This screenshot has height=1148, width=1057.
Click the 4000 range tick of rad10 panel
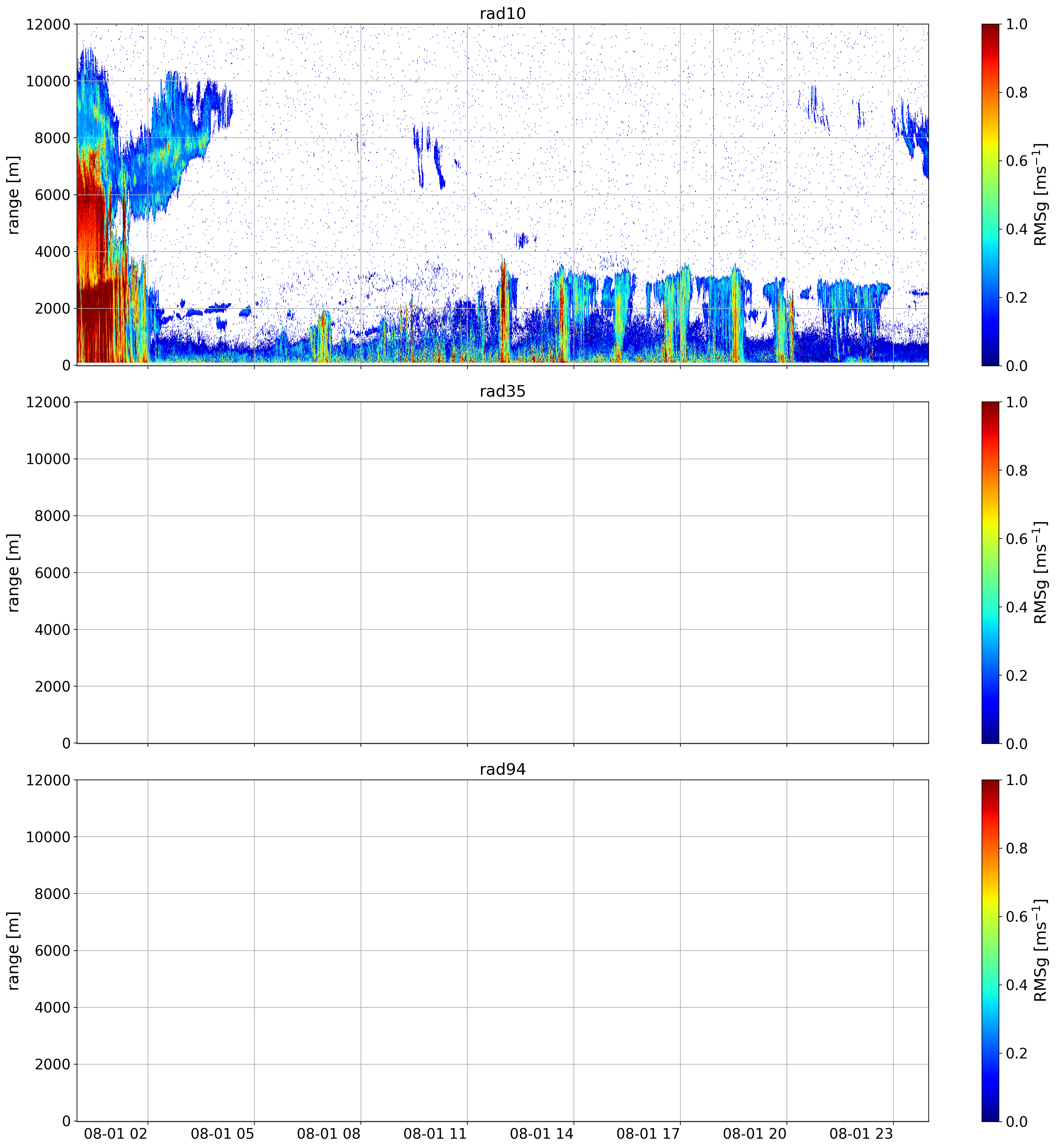pos(53,252)
